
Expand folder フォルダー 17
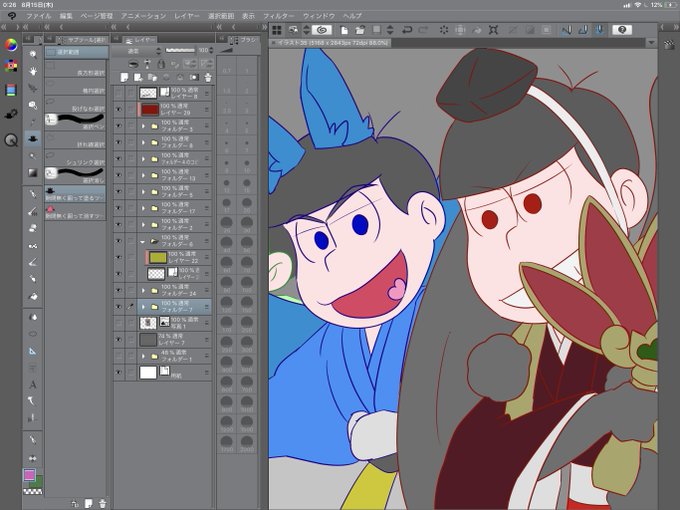click(144, 208)
